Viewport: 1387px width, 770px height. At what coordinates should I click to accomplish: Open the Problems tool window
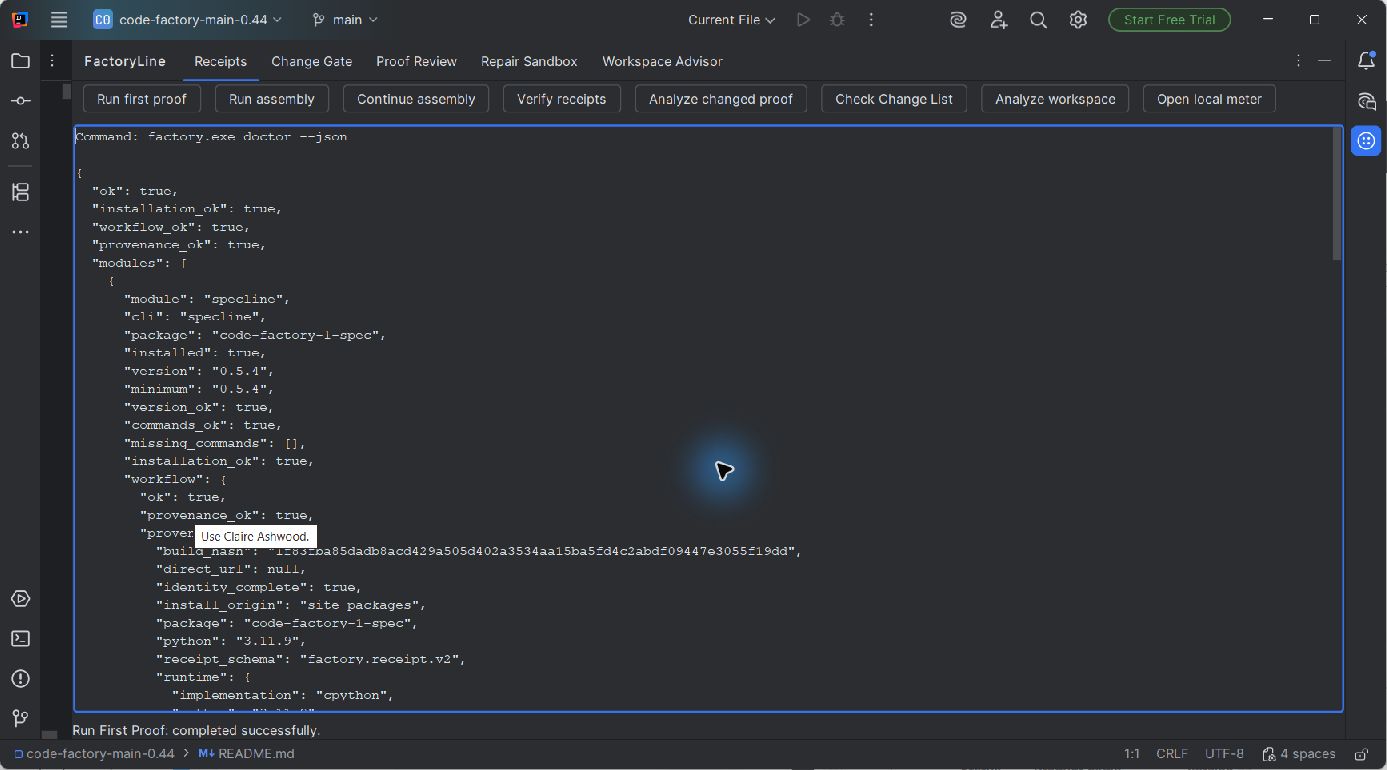[20, 679]
